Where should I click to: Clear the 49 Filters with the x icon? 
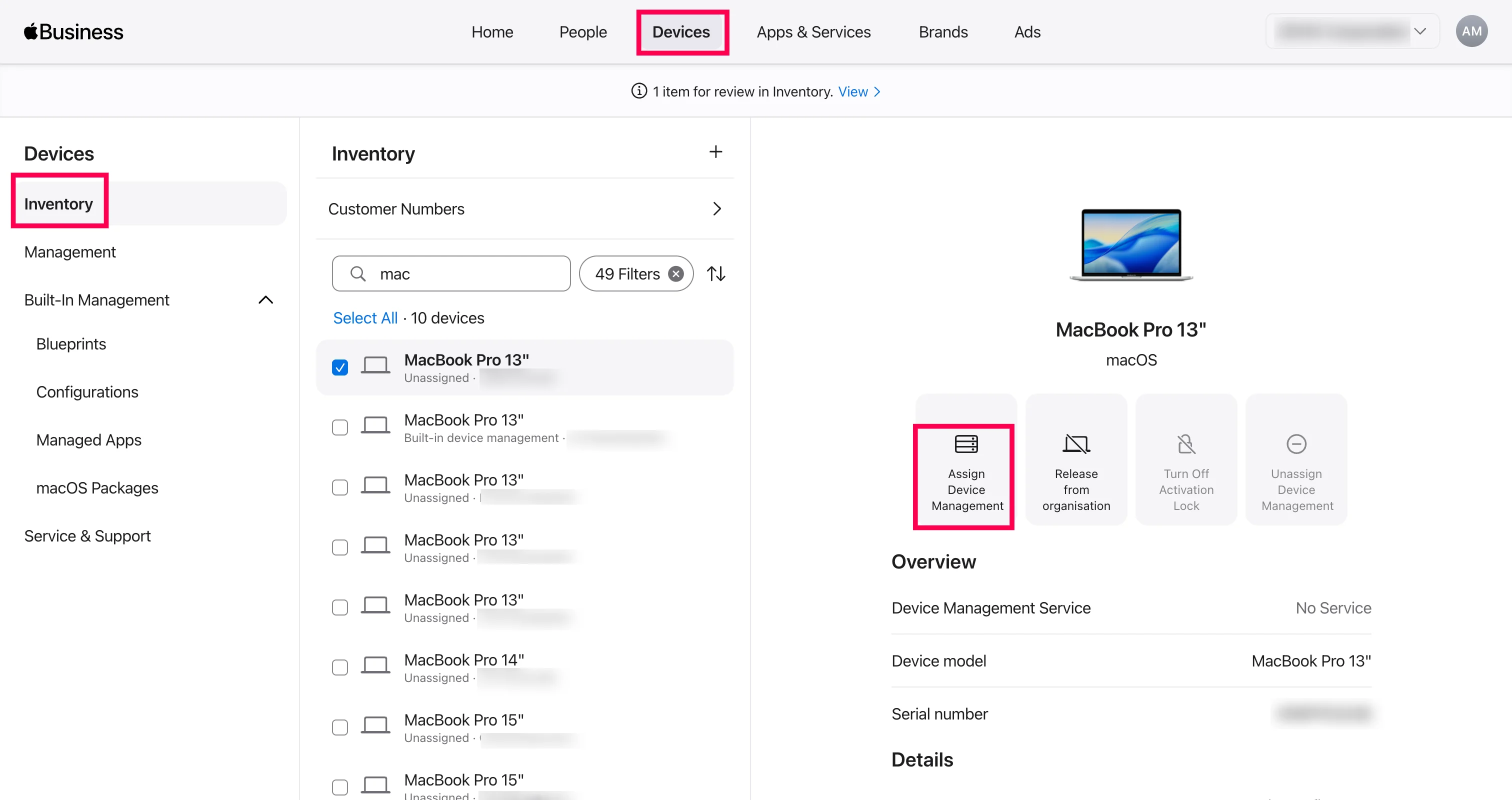tap(676, 274)
